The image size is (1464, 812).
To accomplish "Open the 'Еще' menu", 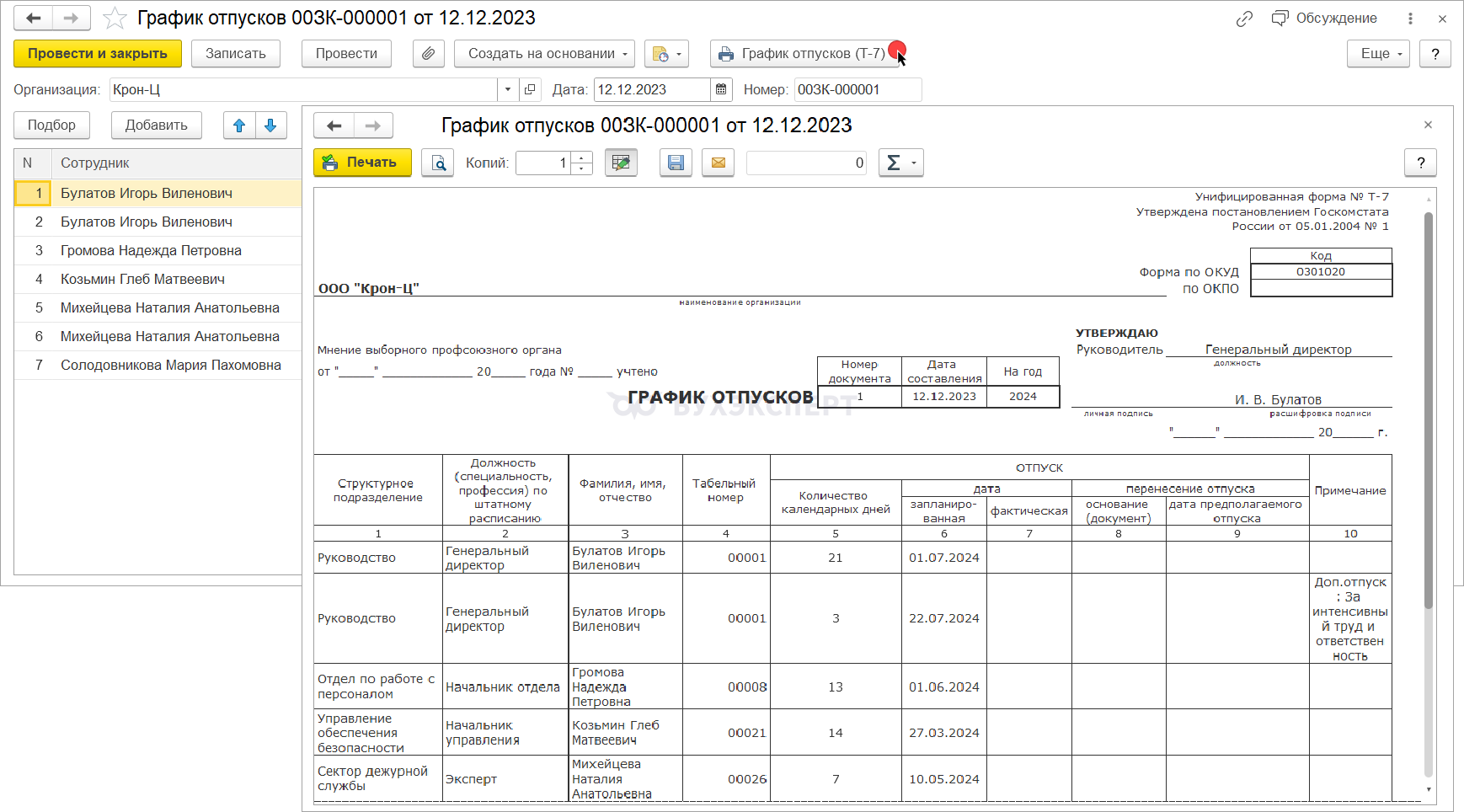I will pos(1378,53).
